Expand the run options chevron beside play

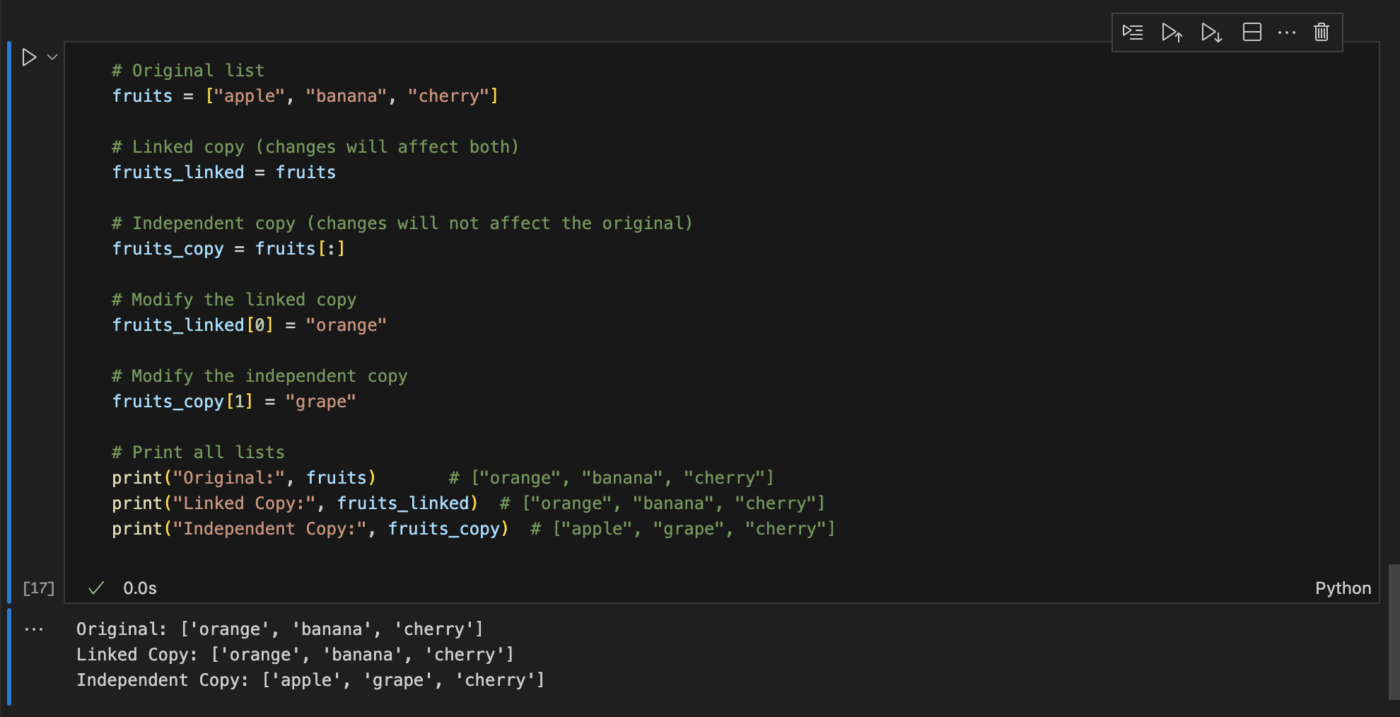[53, 58]
